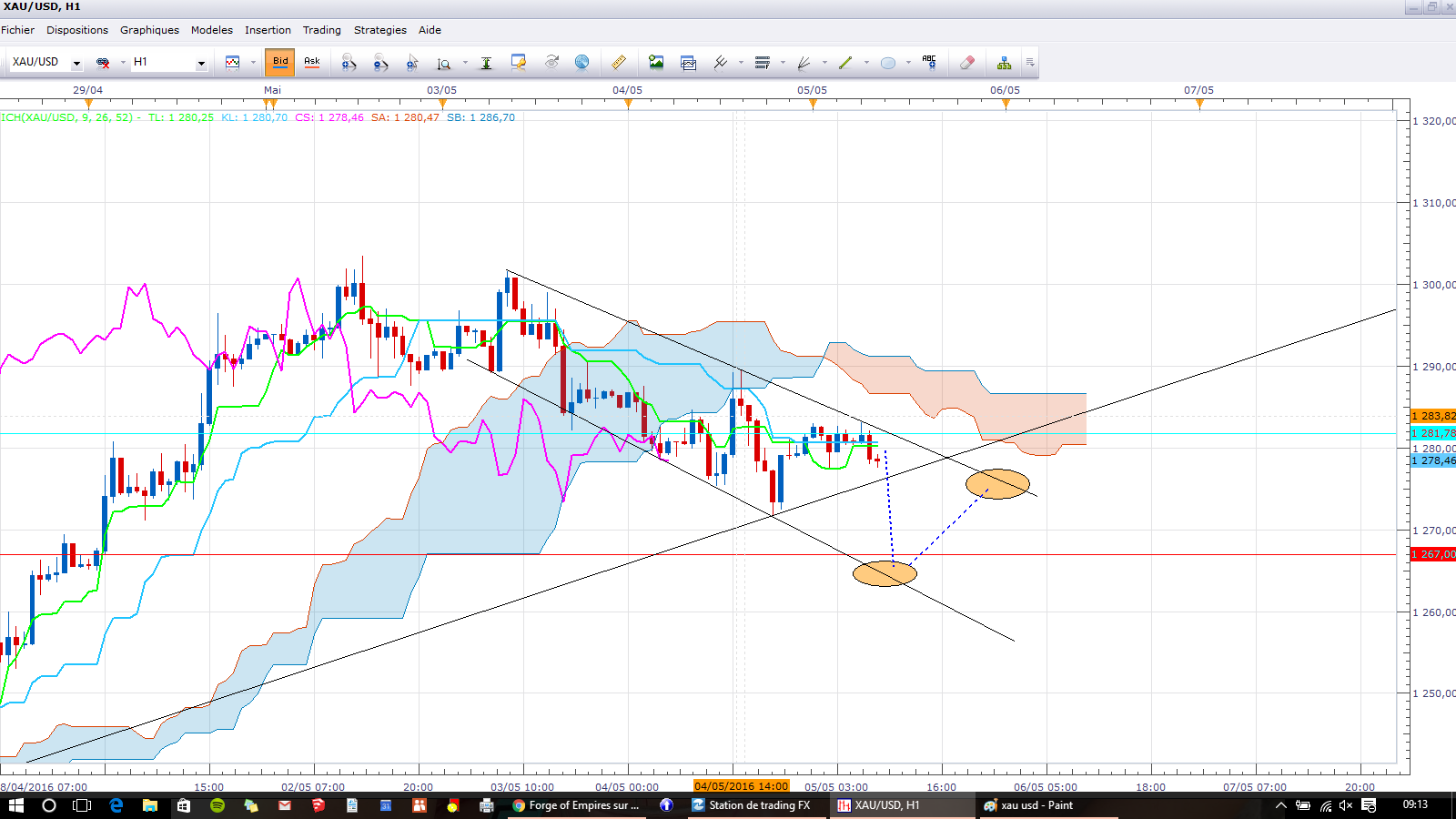Expand the arrow next to the remove-link icon

click(x=123, y=63)
